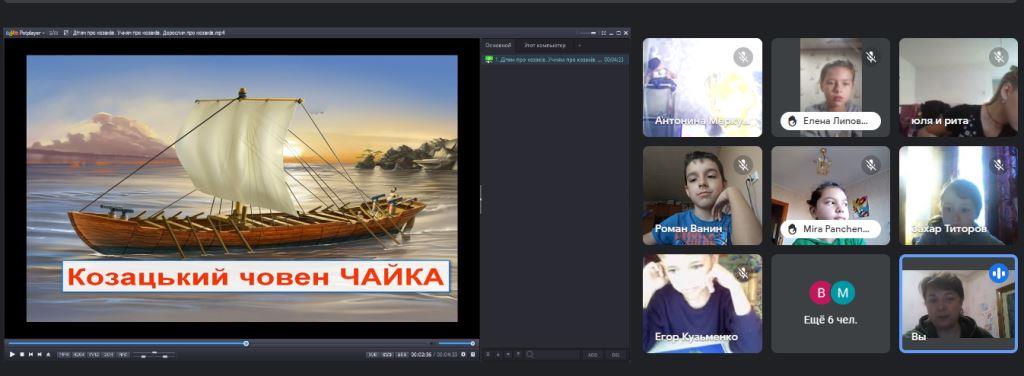This screenshot has height=376, width=1024.
Task: Click the Play button in PotPlayer
Action: click(x=12, y=354)
